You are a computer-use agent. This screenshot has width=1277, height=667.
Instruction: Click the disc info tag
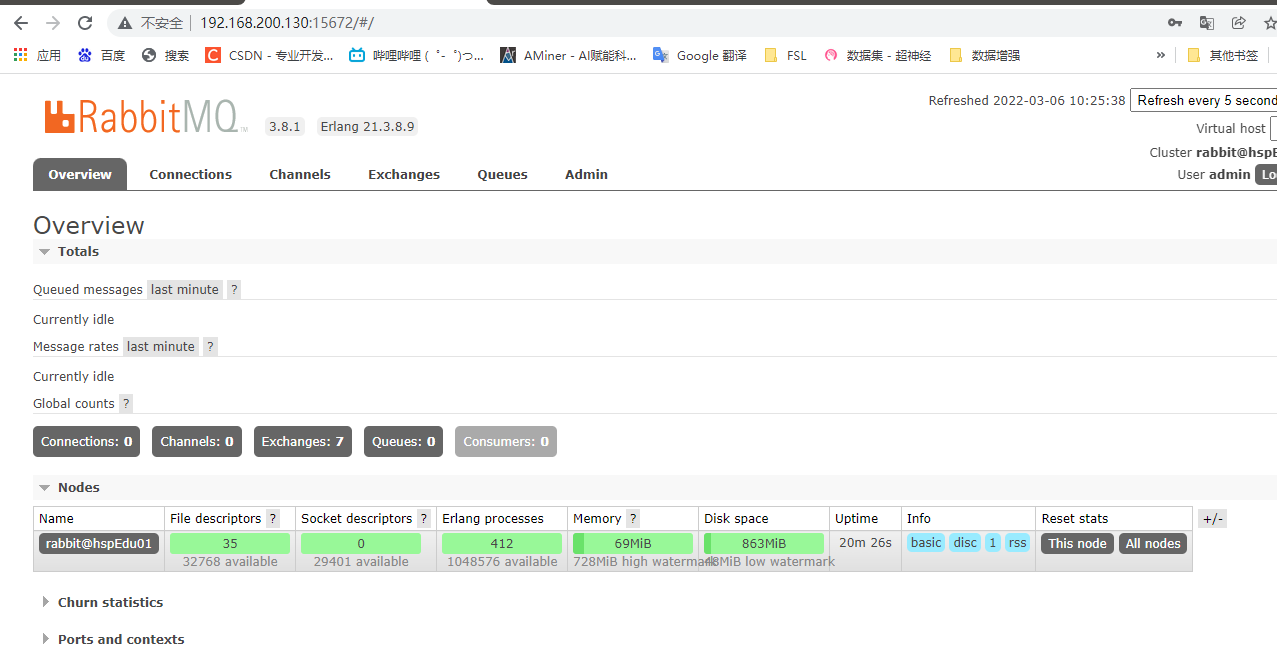965,542
